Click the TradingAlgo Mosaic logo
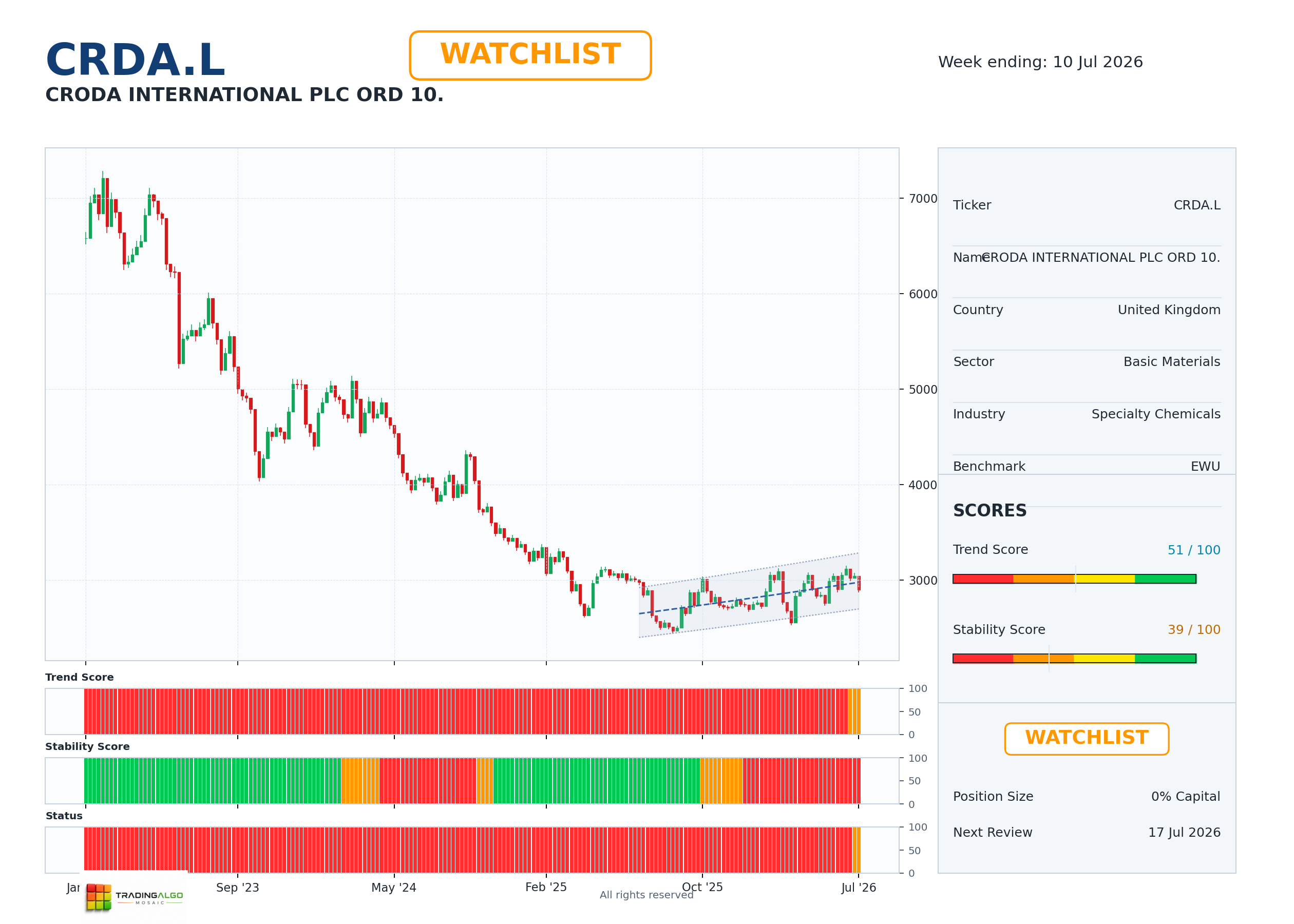 coord(135,897)
